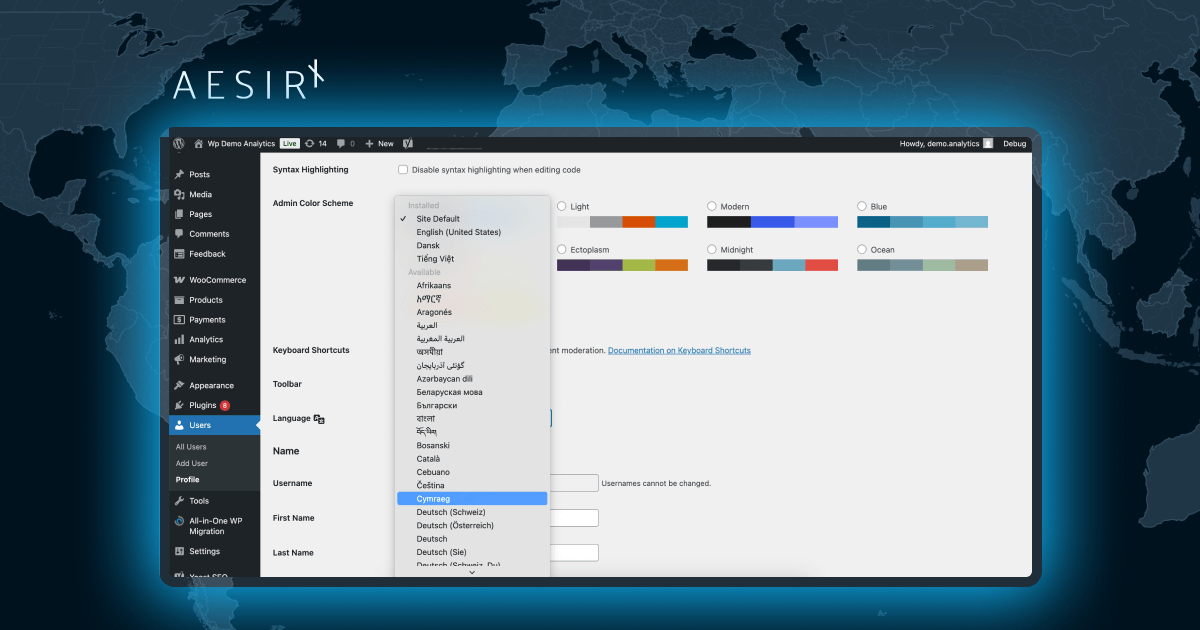Image resolution: width=1200 pixels, height=630 pixels.
Task: Click the Analytics bar chart icon
Action: click(179, 340)
